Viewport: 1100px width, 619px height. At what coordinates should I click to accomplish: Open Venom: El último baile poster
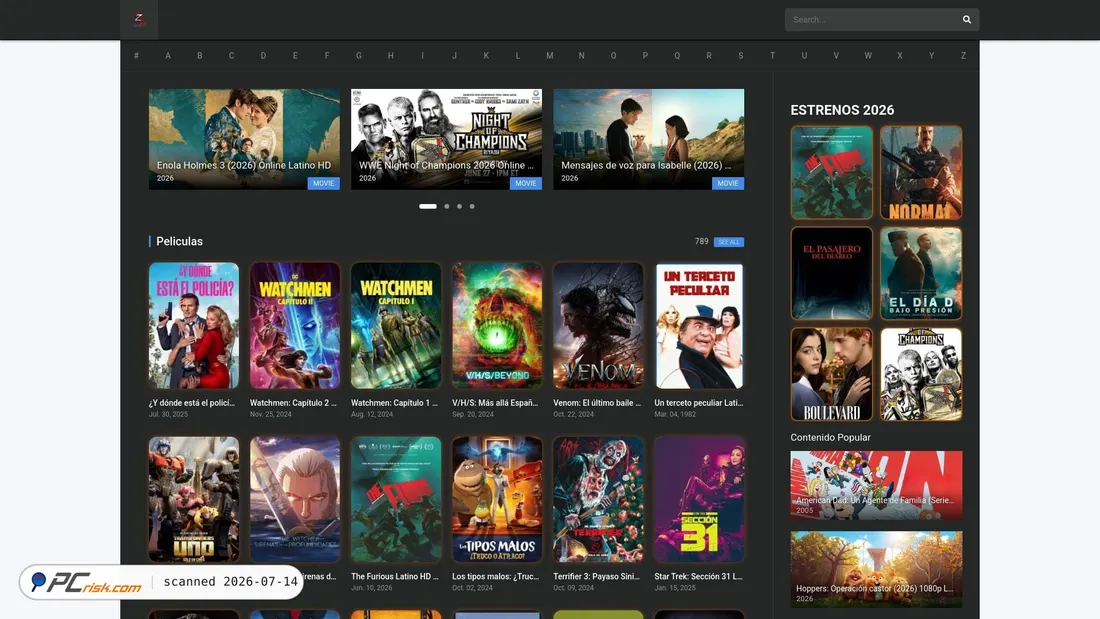[598, 326]
